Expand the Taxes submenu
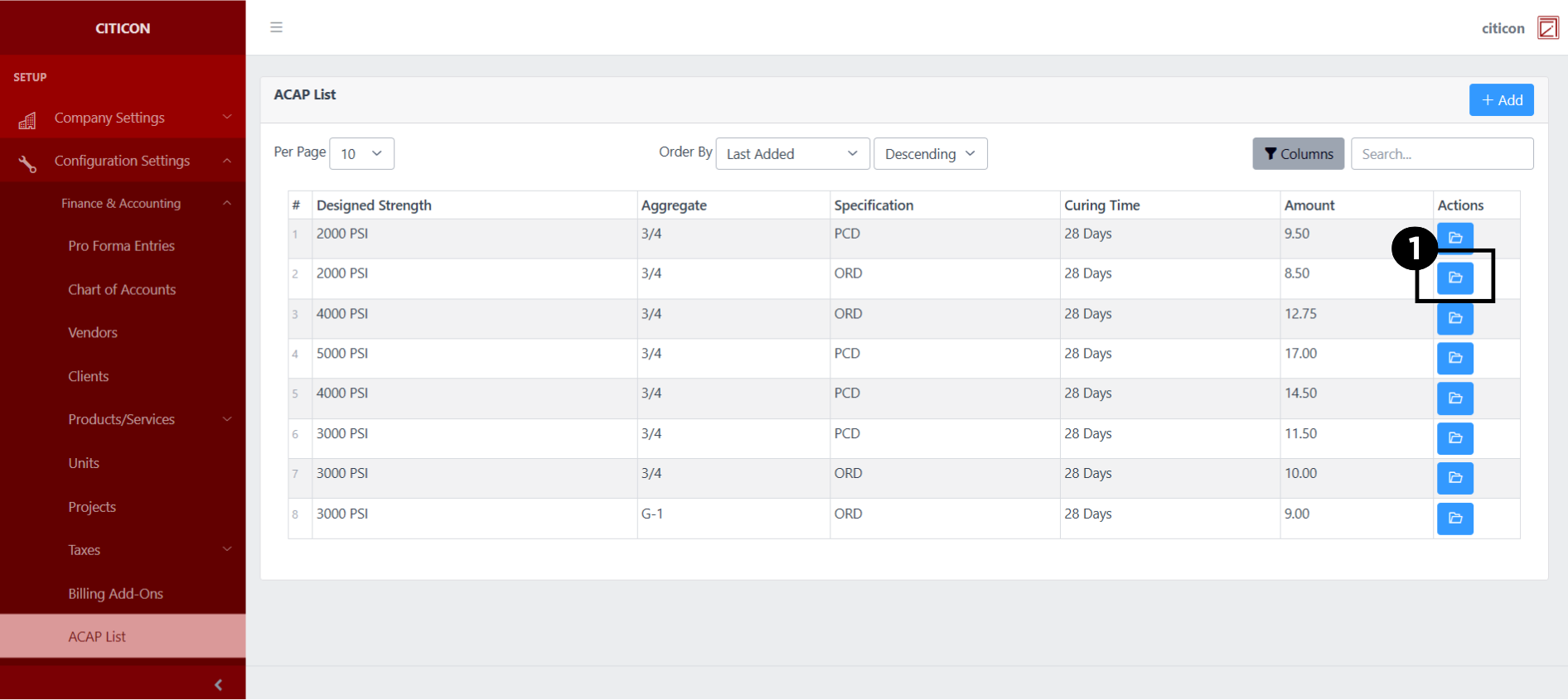 click(123, 550)
